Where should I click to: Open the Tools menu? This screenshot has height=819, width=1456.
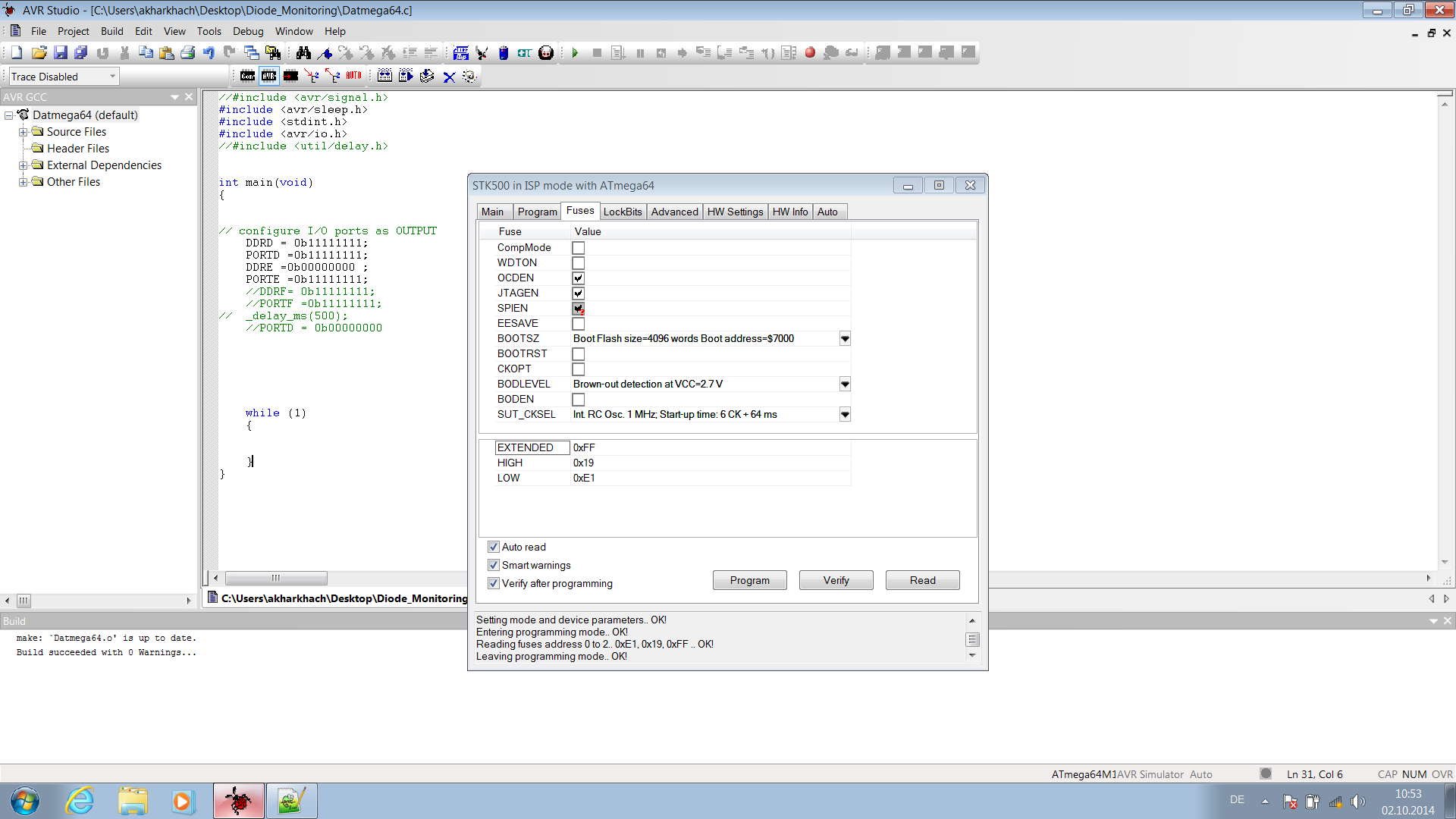tap(209, 31)
